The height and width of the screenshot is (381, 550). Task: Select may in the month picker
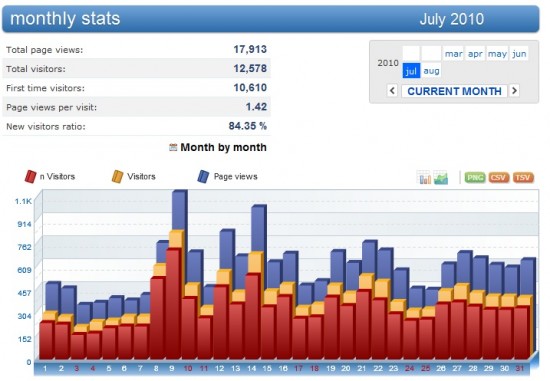coord(497,54)
